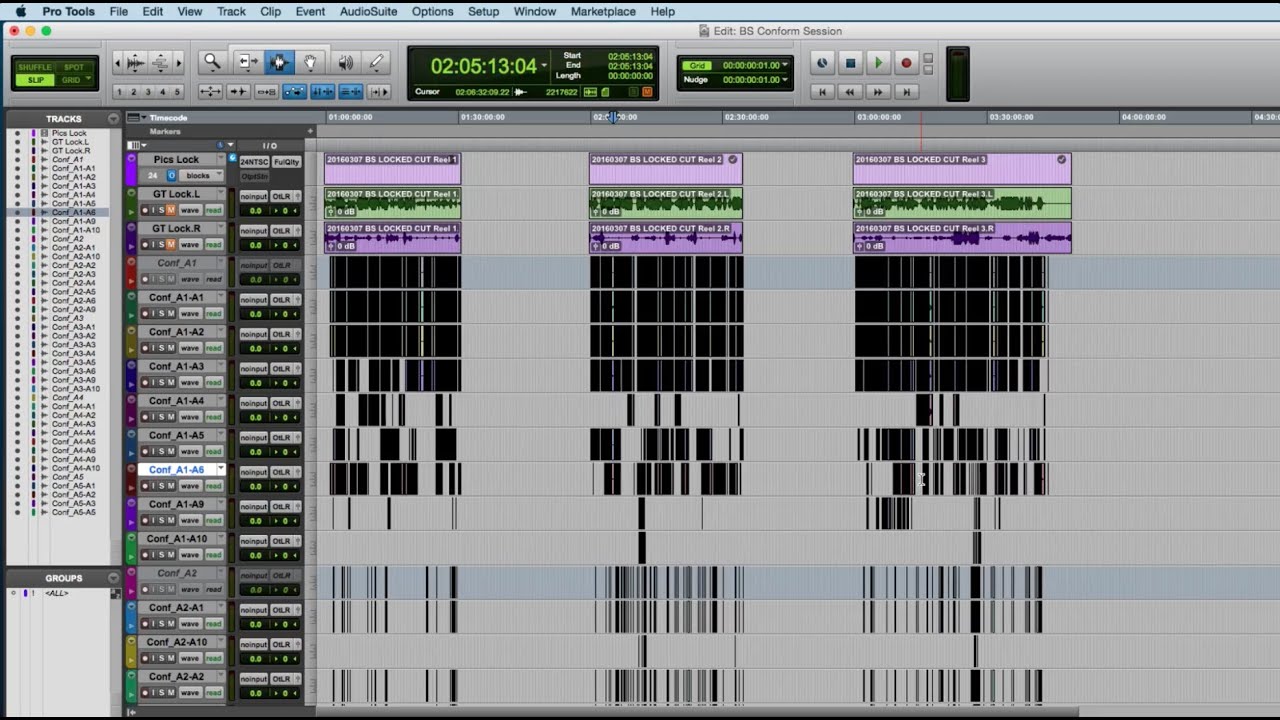This screenshot has height=720, width=1280.
Task: Open Nudge value dropdown
Action: [x=785, y=79]
